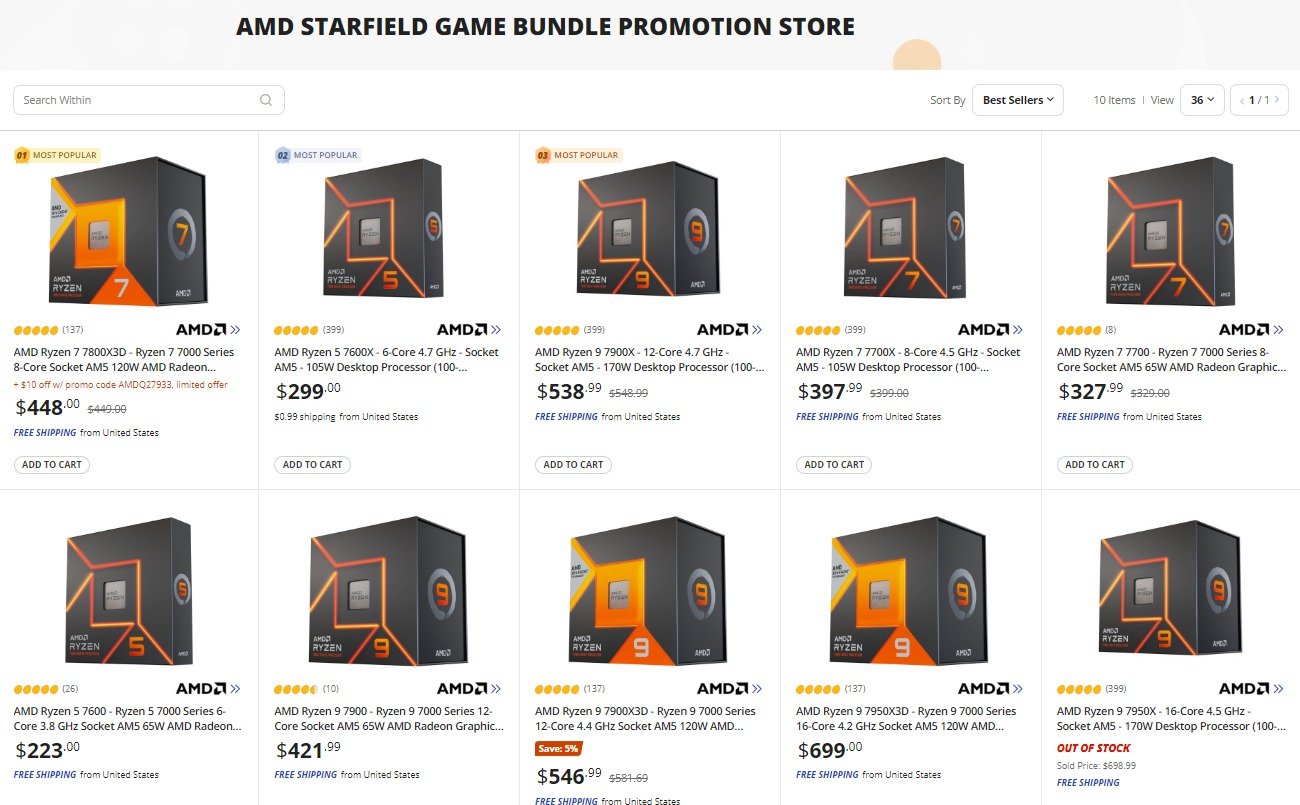Open AMD Ryzen 5 7600X product title link
1300x805 pixels.
click(x=387, y=359)
